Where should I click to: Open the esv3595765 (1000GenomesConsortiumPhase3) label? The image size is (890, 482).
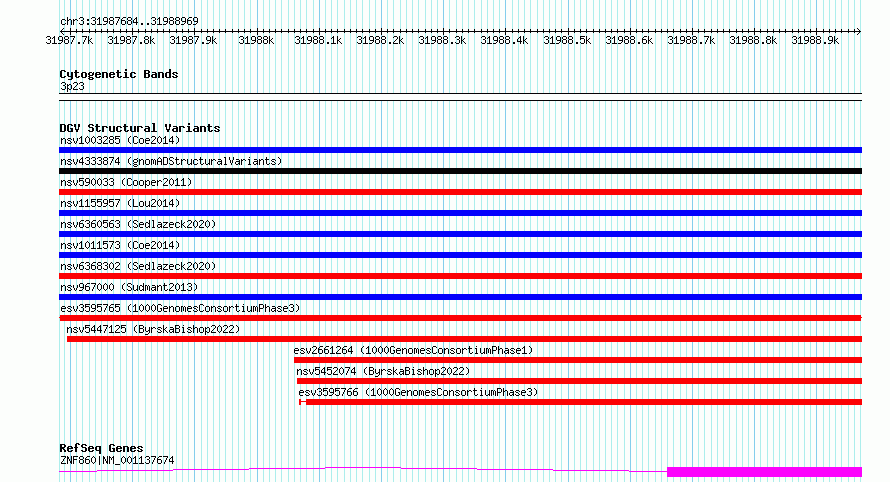point(180,308)
